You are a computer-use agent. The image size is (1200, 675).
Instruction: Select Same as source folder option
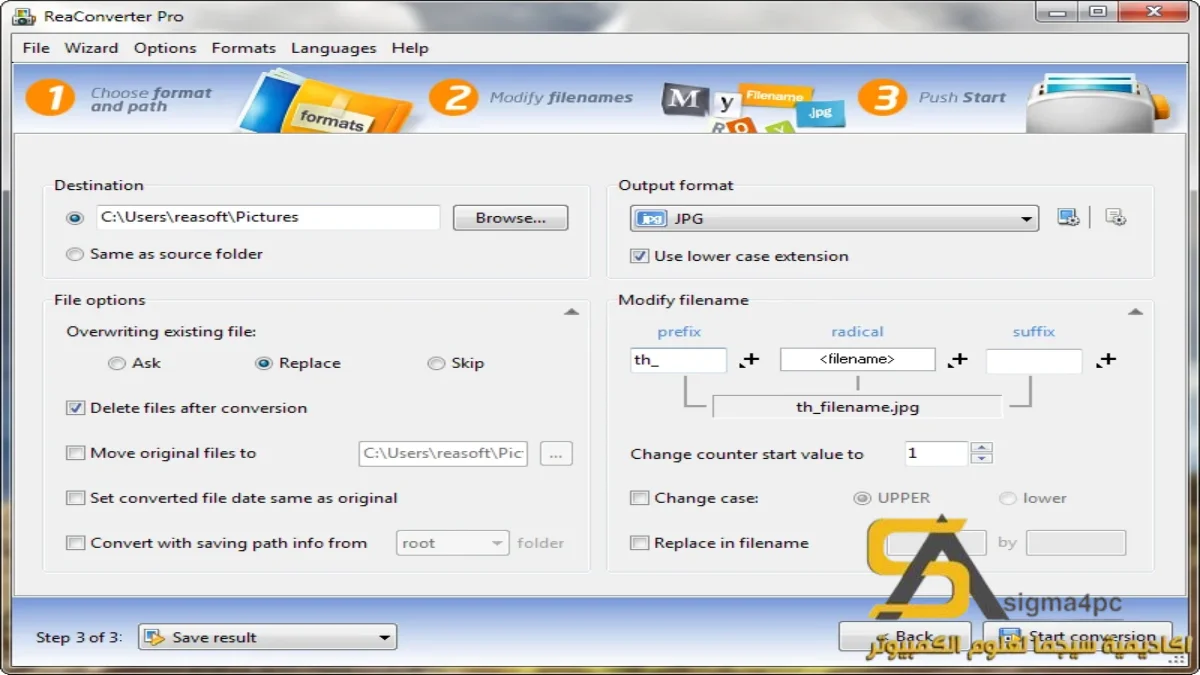pos(165,254)
